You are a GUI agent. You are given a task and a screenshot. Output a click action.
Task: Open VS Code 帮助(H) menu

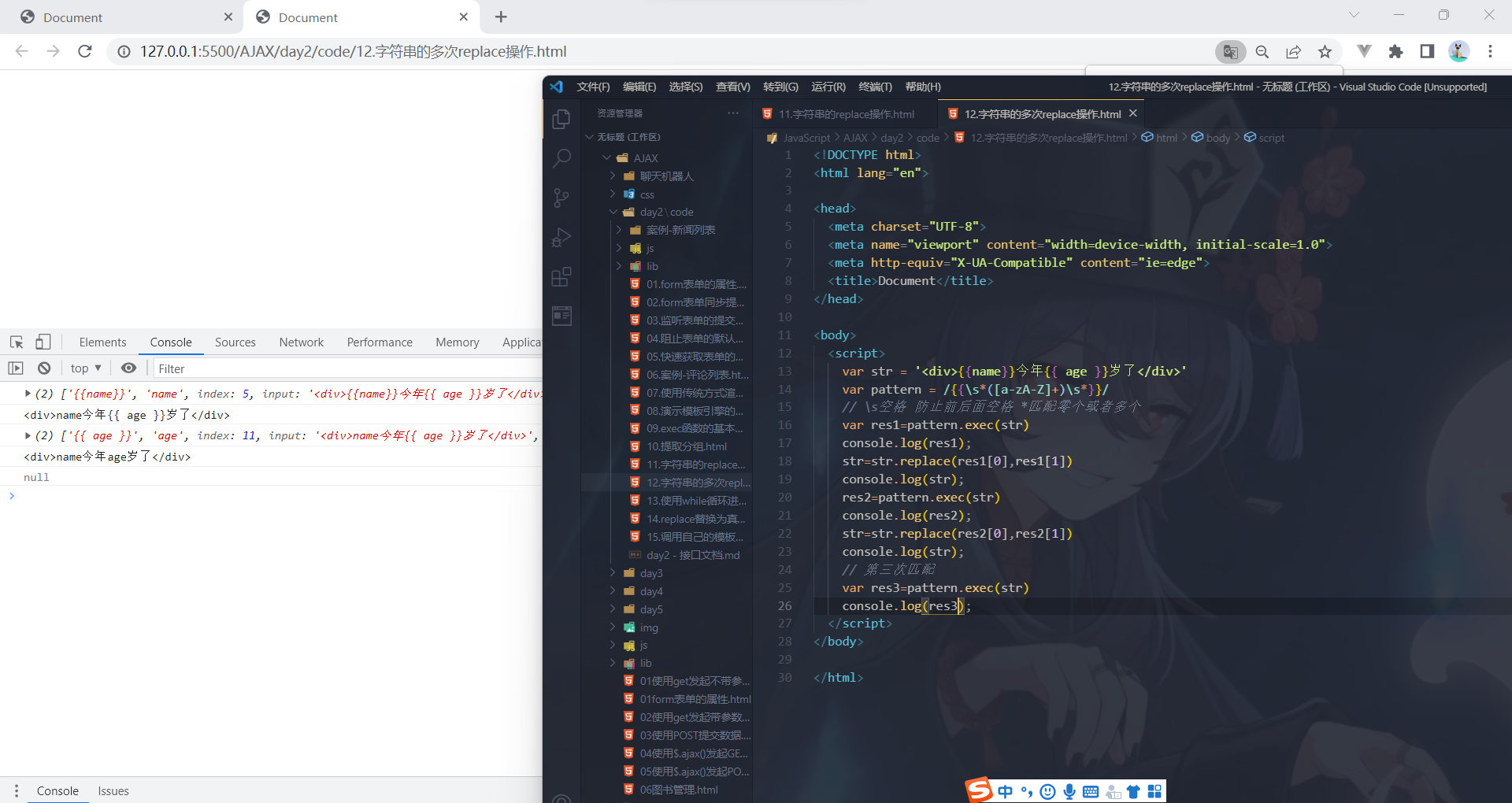point(923,87)
